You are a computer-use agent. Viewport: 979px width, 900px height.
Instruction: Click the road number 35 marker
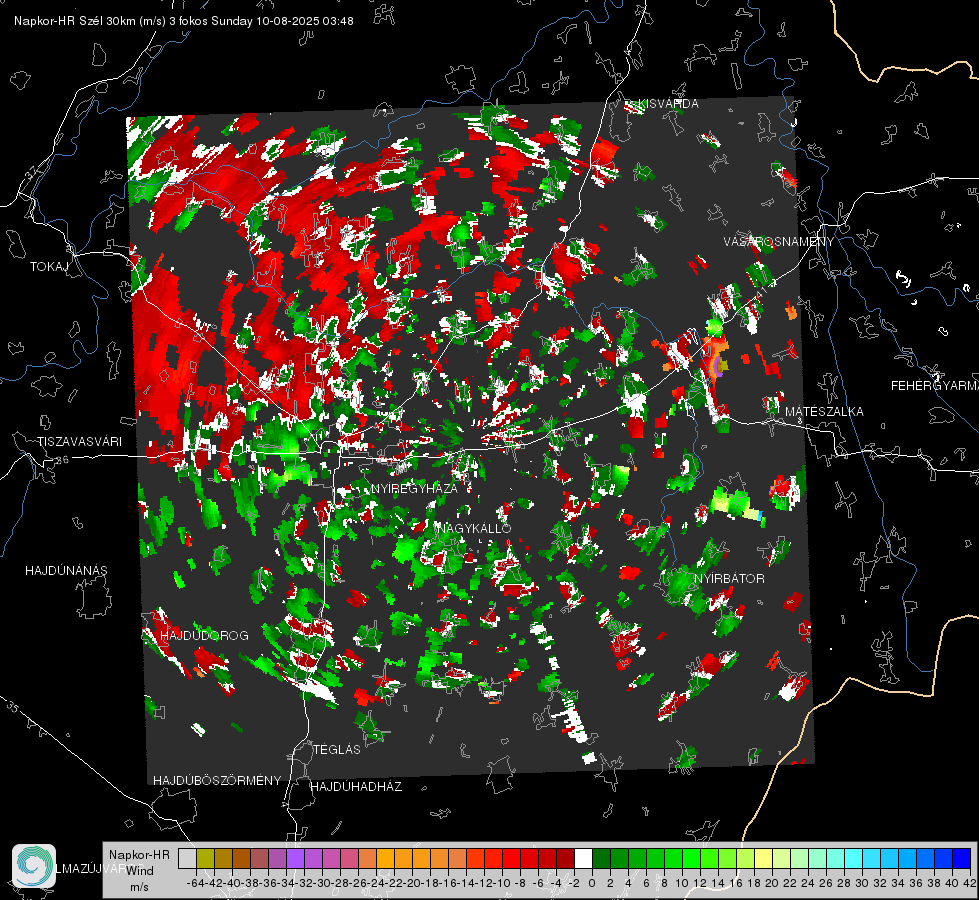click(13, 707)
